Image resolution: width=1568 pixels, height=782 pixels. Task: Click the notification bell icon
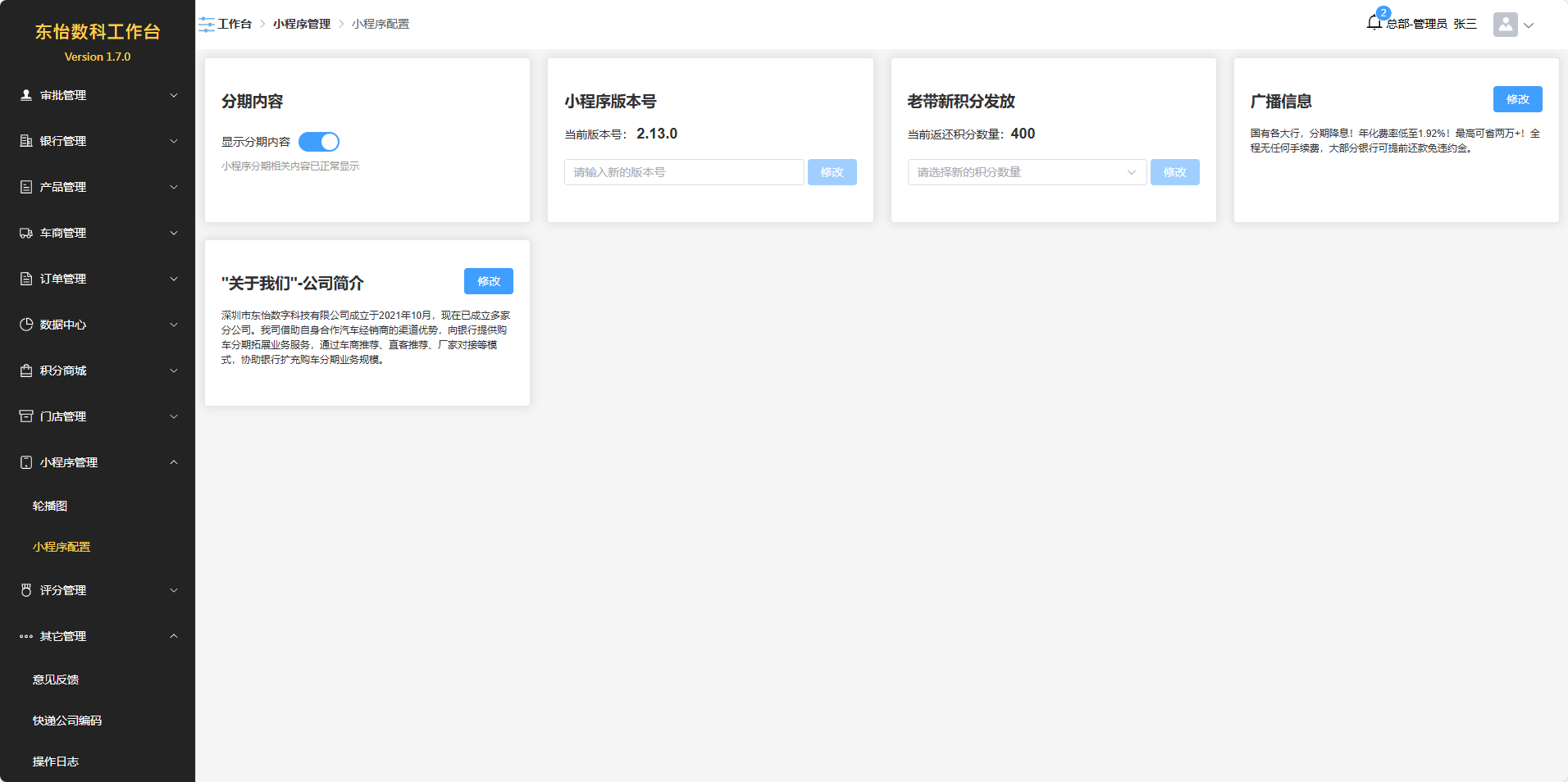[1374, 23]
